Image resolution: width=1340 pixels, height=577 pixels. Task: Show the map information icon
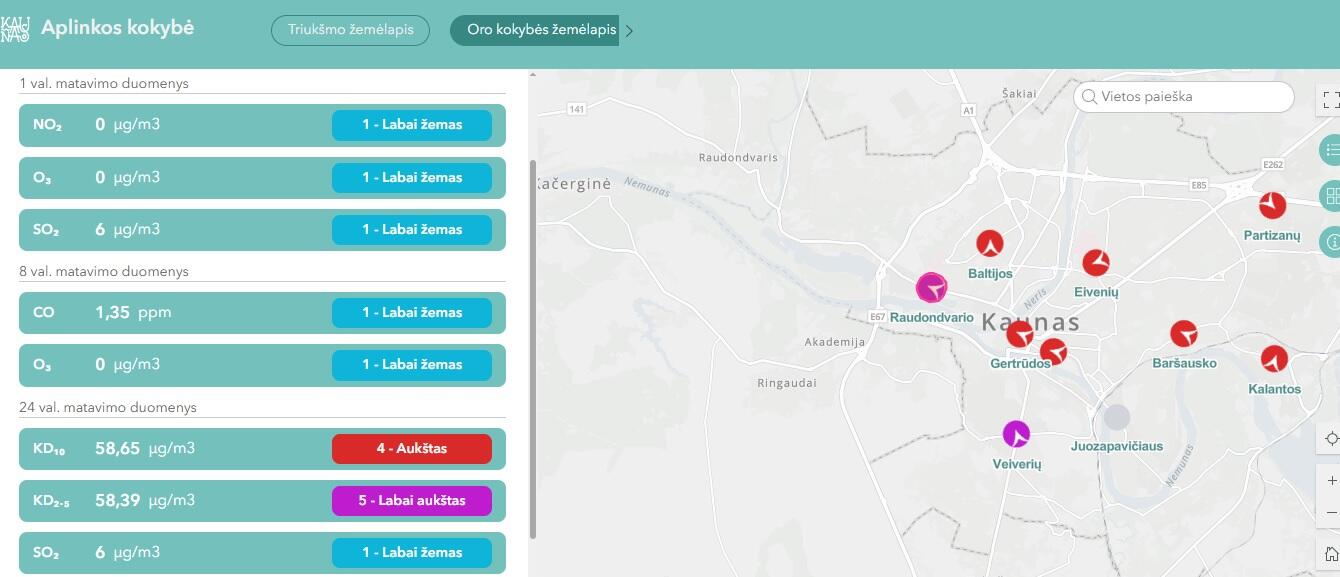(x=1331, y=241)
